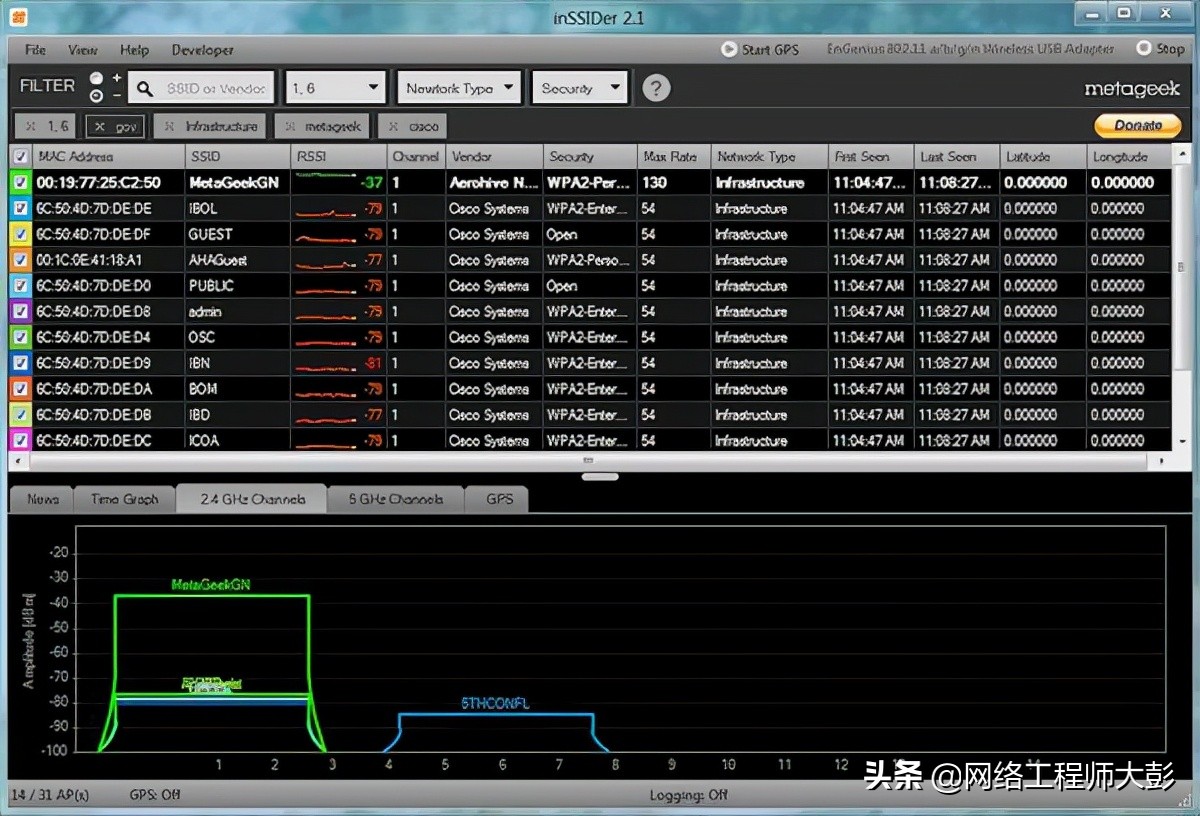
Task: Remove the 'Infrastructure' filter tag
Action: pos(170,127)
